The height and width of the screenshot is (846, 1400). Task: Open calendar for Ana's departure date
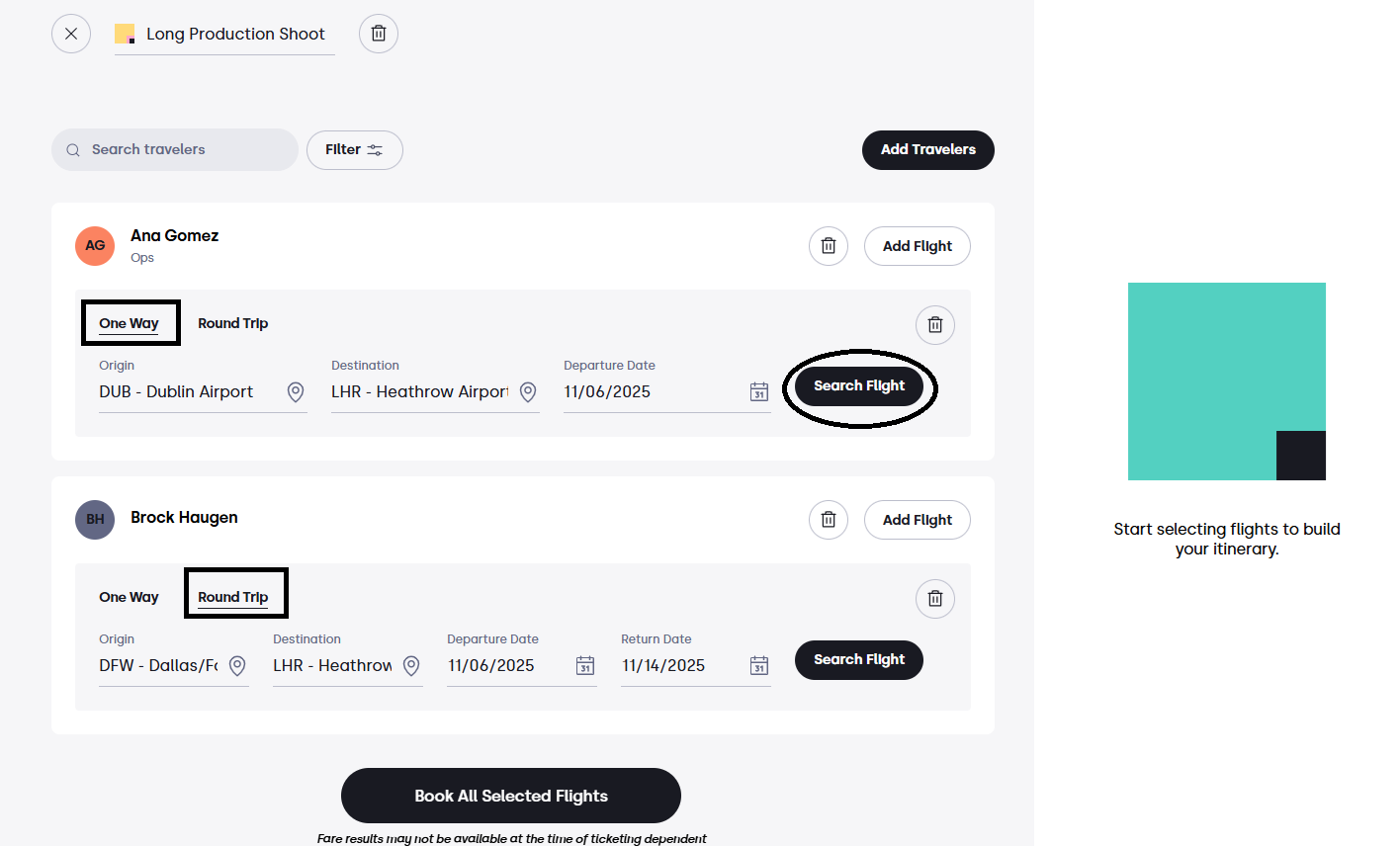coord(758,392)
